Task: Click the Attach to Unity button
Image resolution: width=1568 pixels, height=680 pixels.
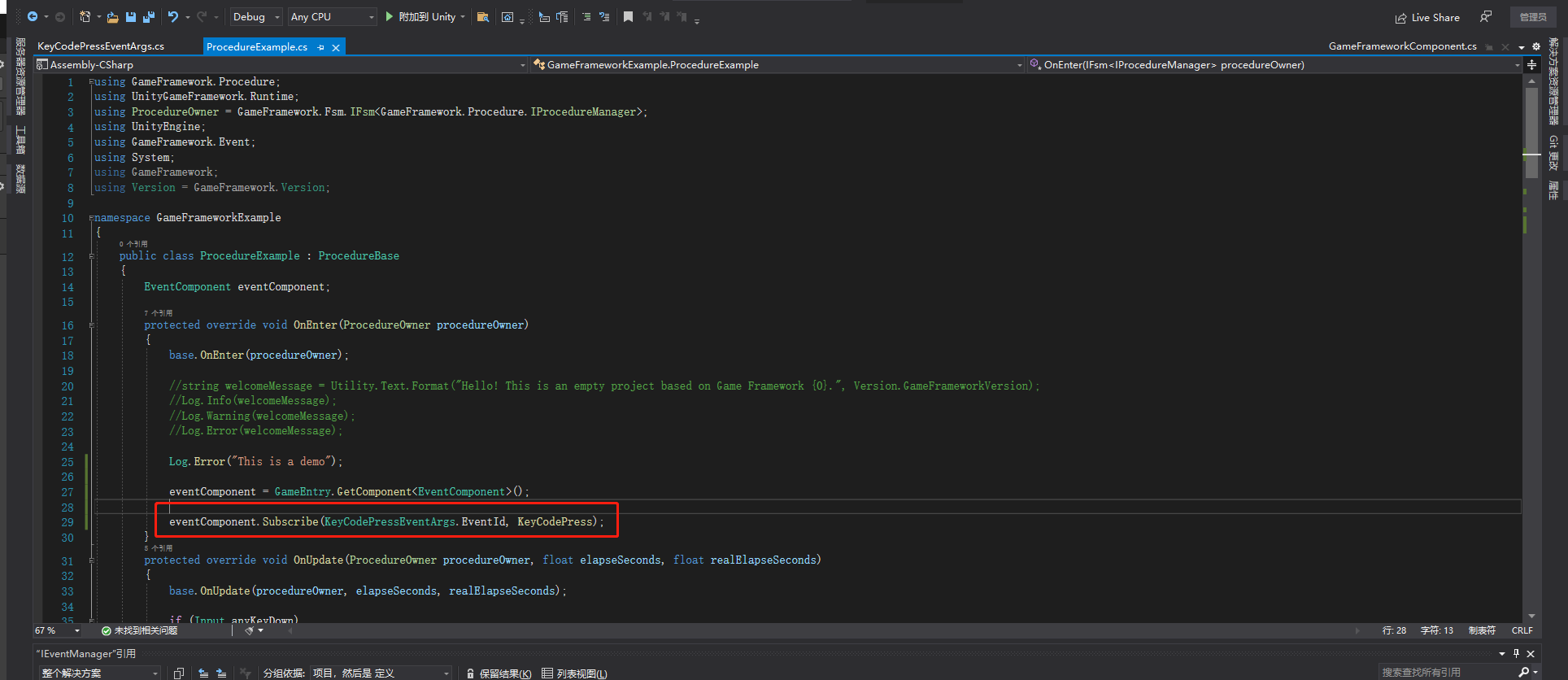Action: (x=425, y=16)
